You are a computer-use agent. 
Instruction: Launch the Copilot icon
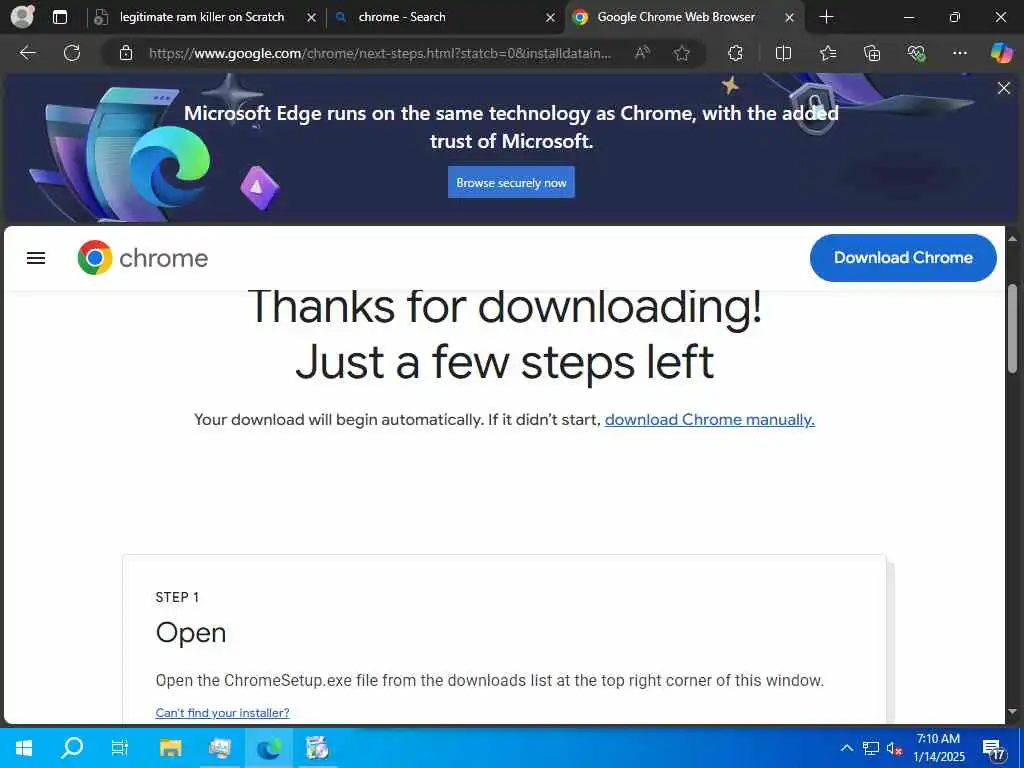1001,53
